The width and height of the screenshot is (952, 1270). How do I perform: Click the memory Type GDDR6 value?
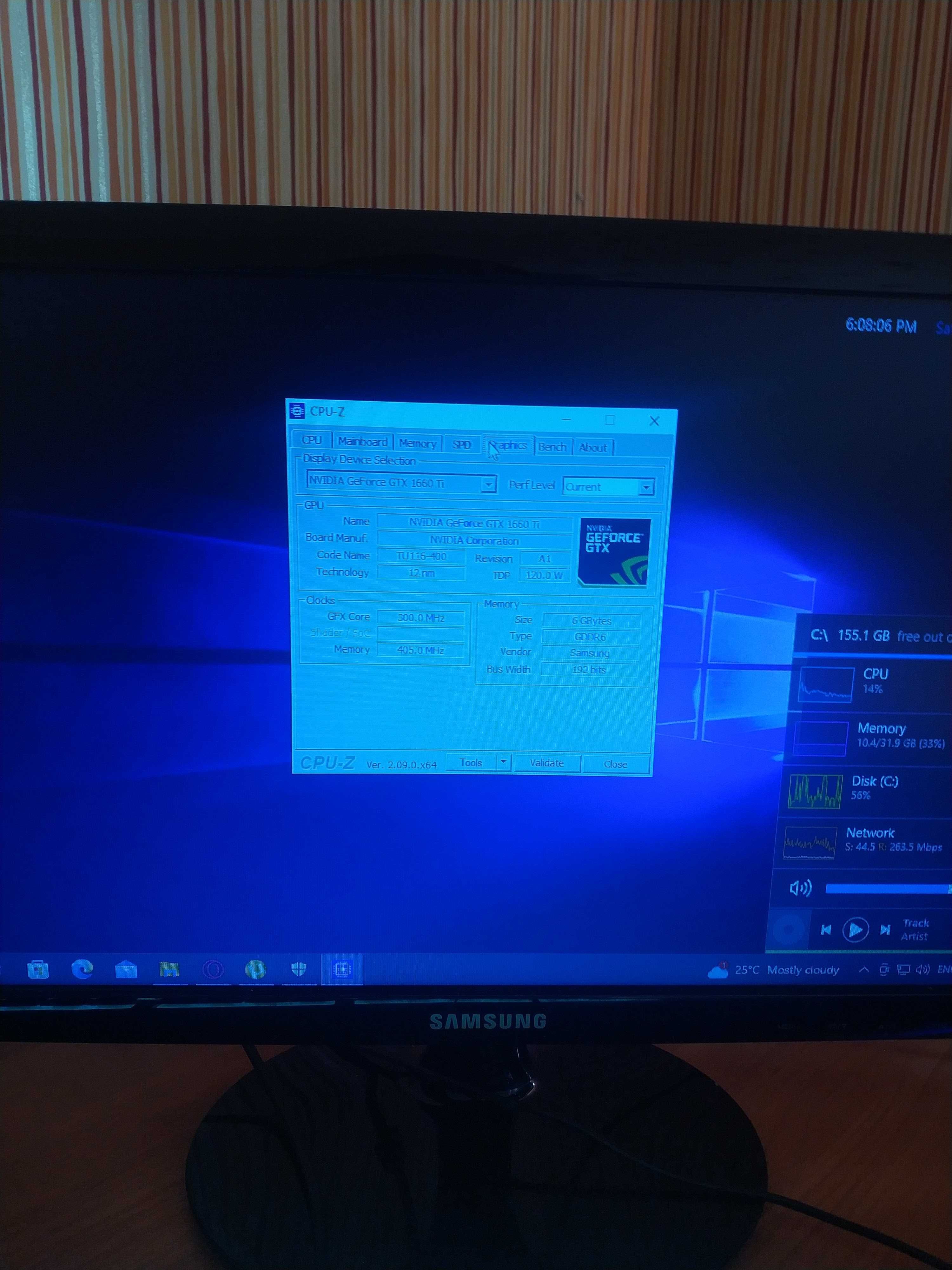(591, 637)
